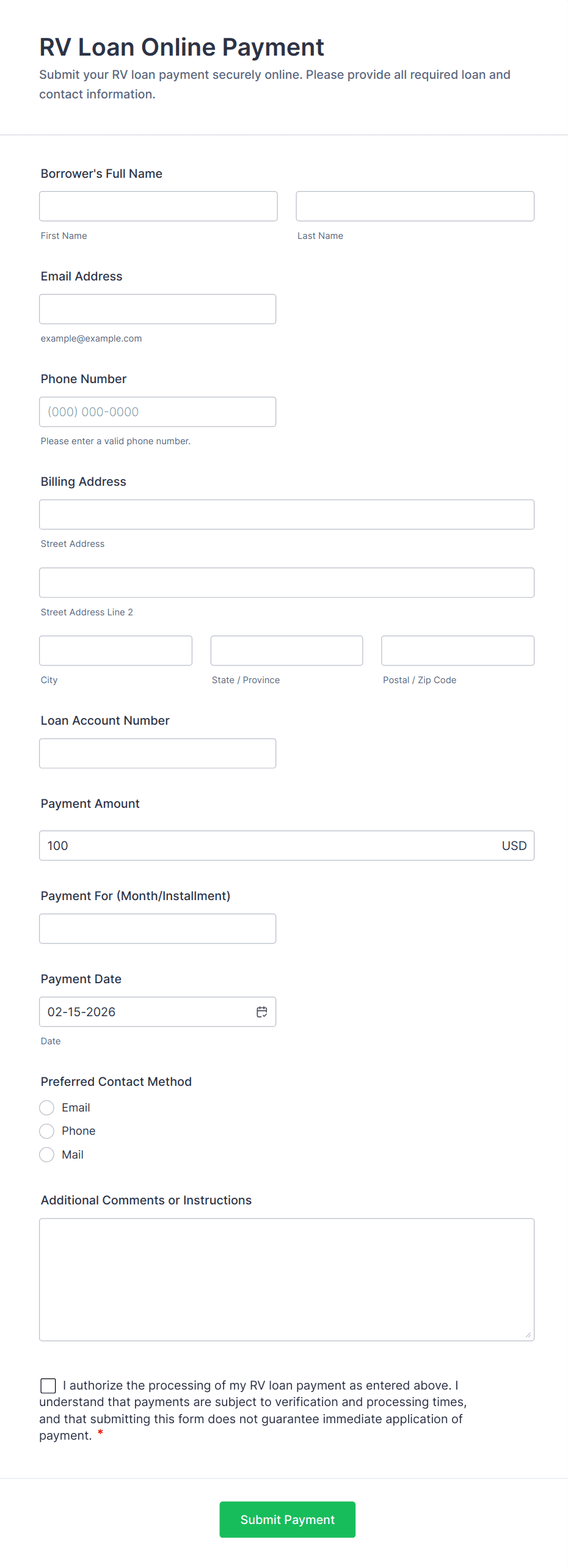Edit the Payment Amount field
The height and width of the screenshot is (1568, 568).
pos(269,846)
